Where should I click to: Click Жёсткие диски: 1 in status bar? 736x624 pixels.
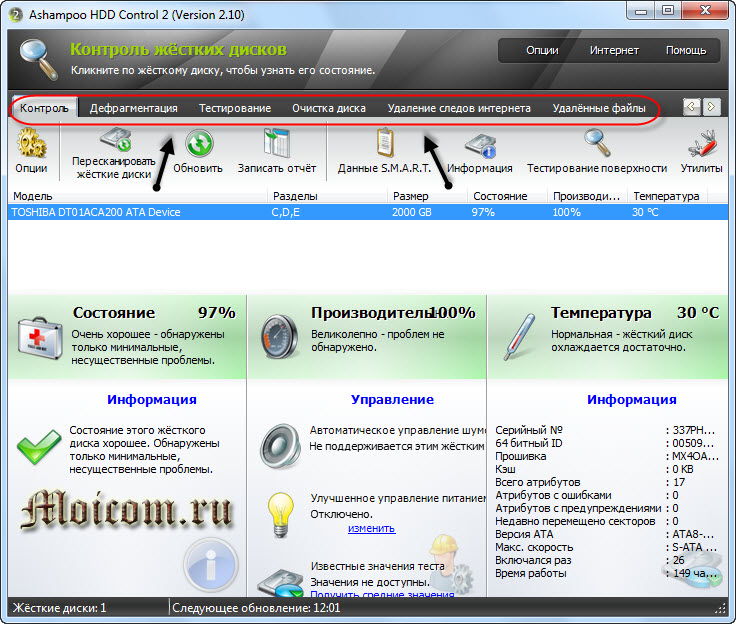[x=59, y=608]
